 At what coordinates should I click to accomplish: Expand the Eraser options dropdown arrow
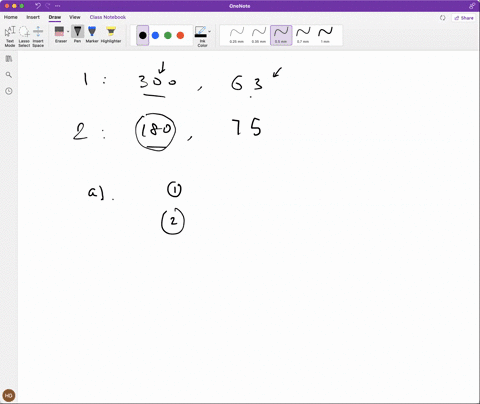coord(68,32)
